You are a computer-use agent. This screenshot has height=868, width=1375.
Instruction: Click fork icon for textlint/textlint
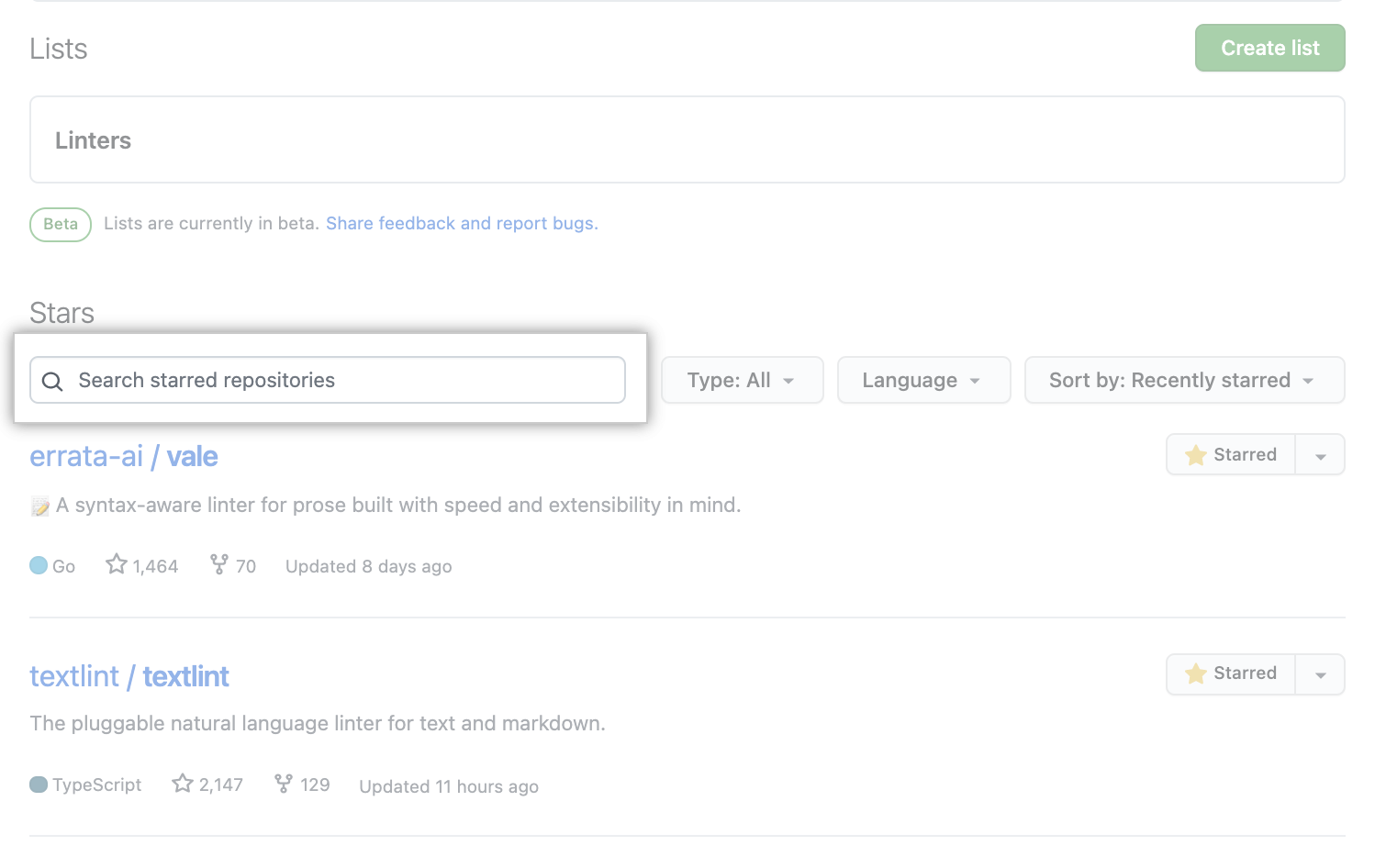pos(284,784)
